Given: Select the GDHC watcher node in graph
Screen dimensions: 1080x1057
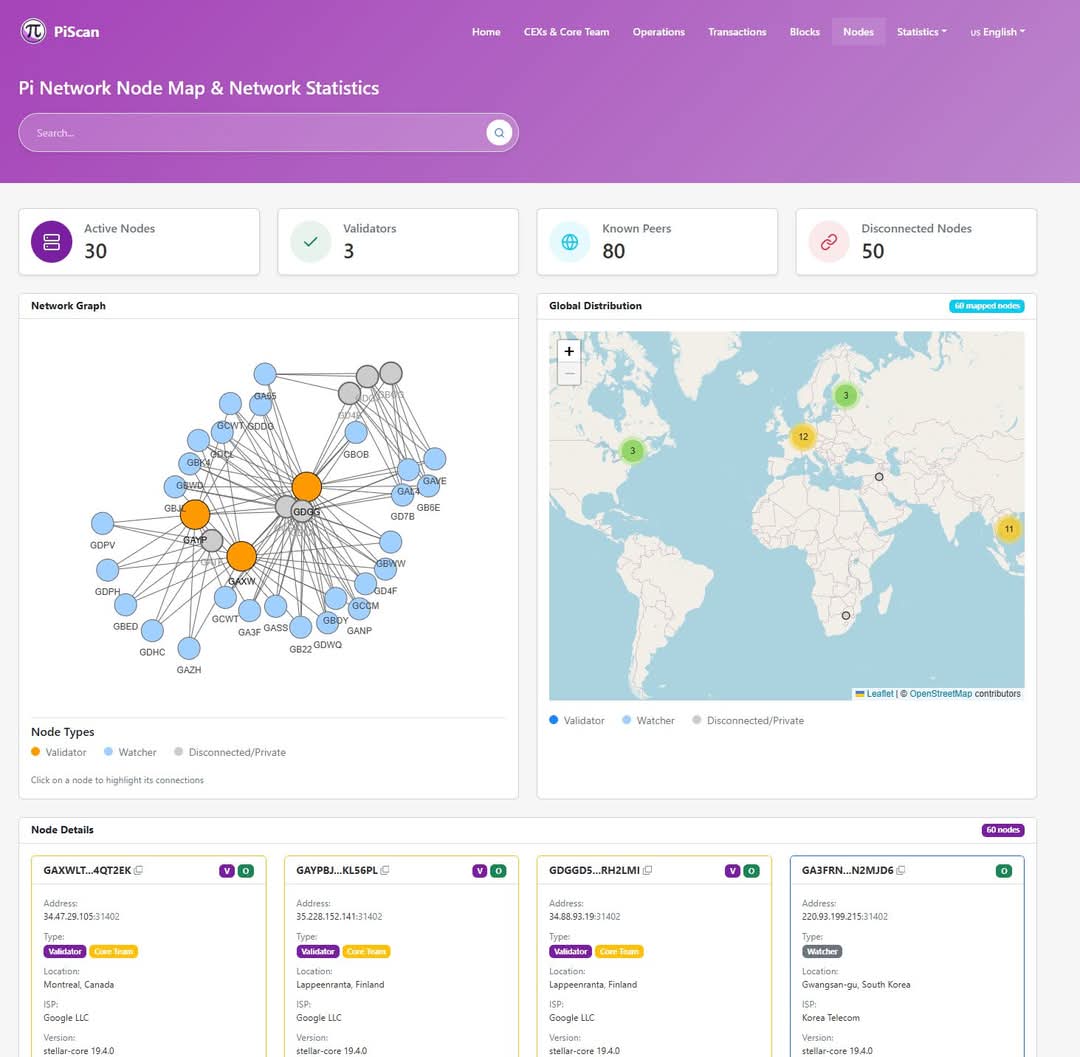Looking at the screenshot, I should (152, 630).
